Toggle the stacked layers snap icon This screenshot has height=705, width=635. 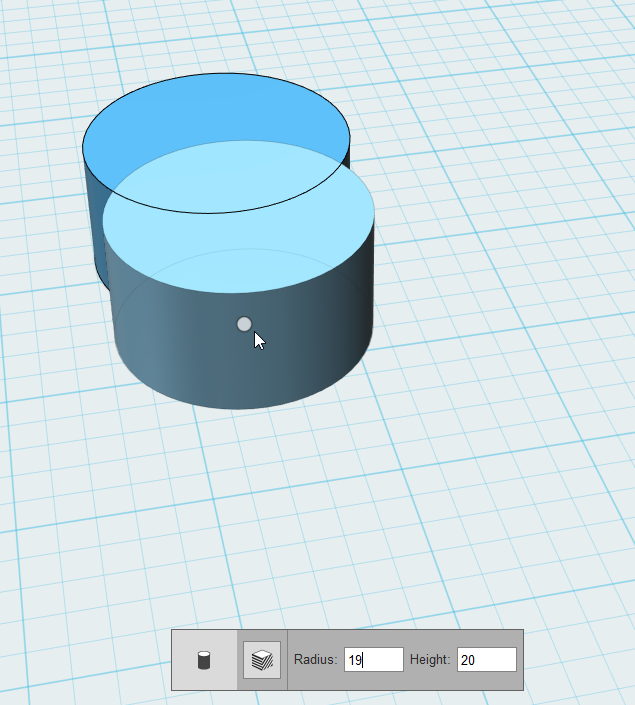pyautogui.click(x=262, y=660)
